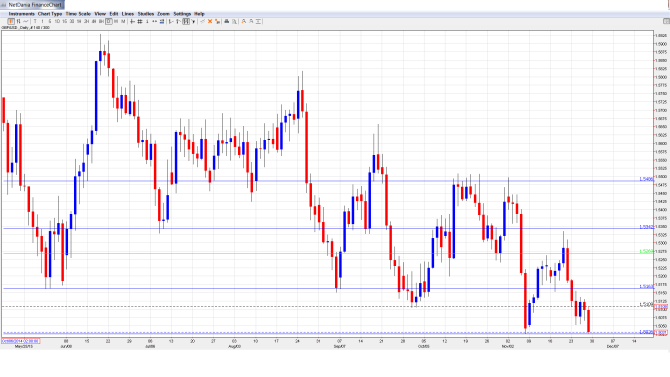The height and width of the screenshot is (377, 670).
Task: Open the Lines menu
Action: coord(128,14)
